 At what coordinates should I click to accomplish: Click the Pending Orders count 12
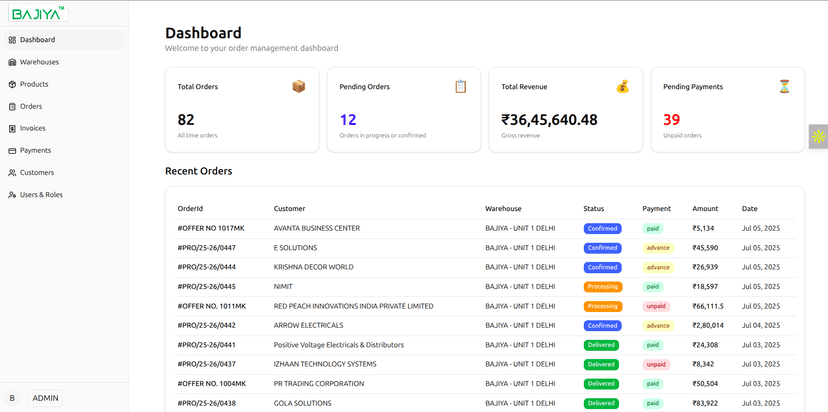348,120
